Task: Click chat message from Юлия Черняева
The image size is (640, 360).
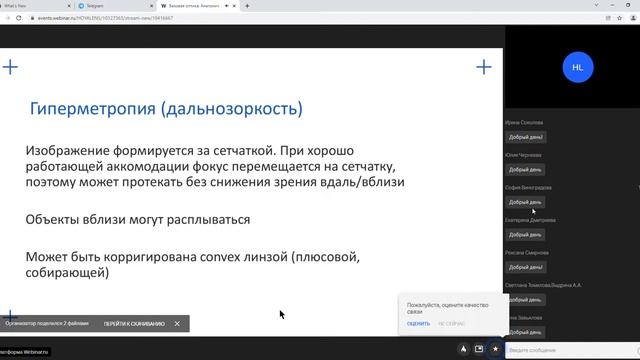Action: [x=525, y=169]
